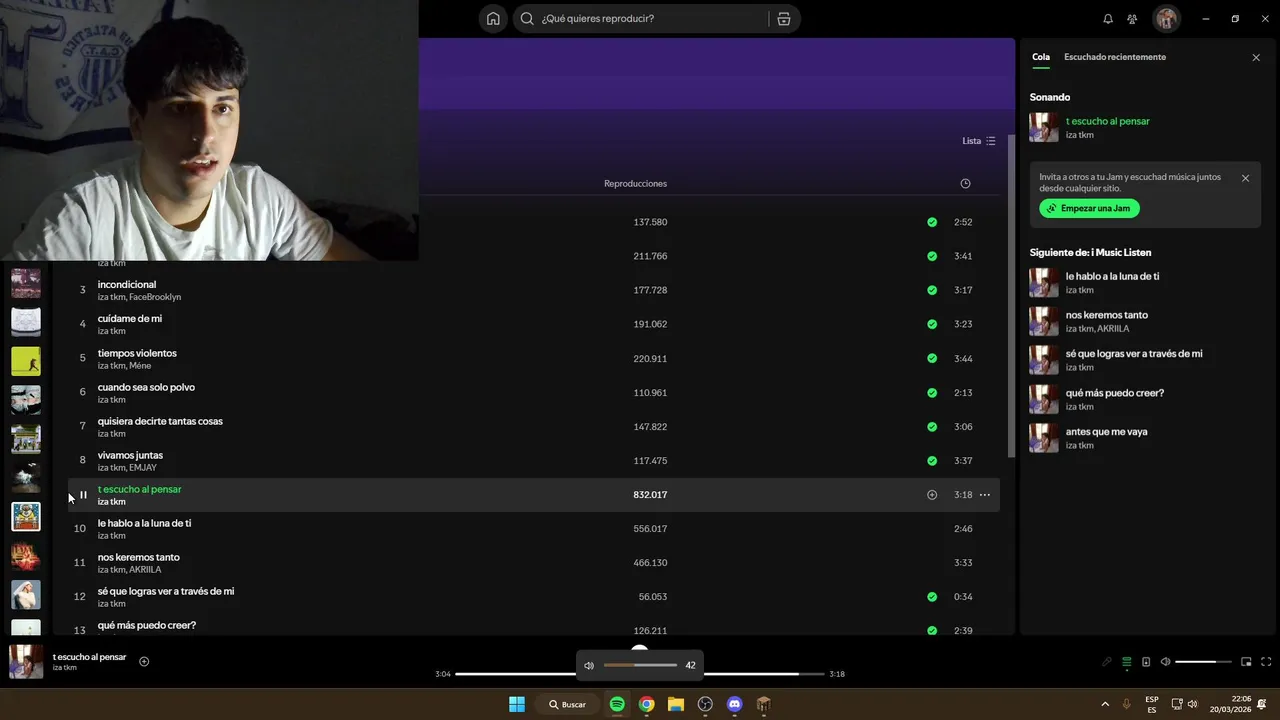Open now playing album cover in player bar
Viewport: 1280px width, 720px height.
[26, 662]
